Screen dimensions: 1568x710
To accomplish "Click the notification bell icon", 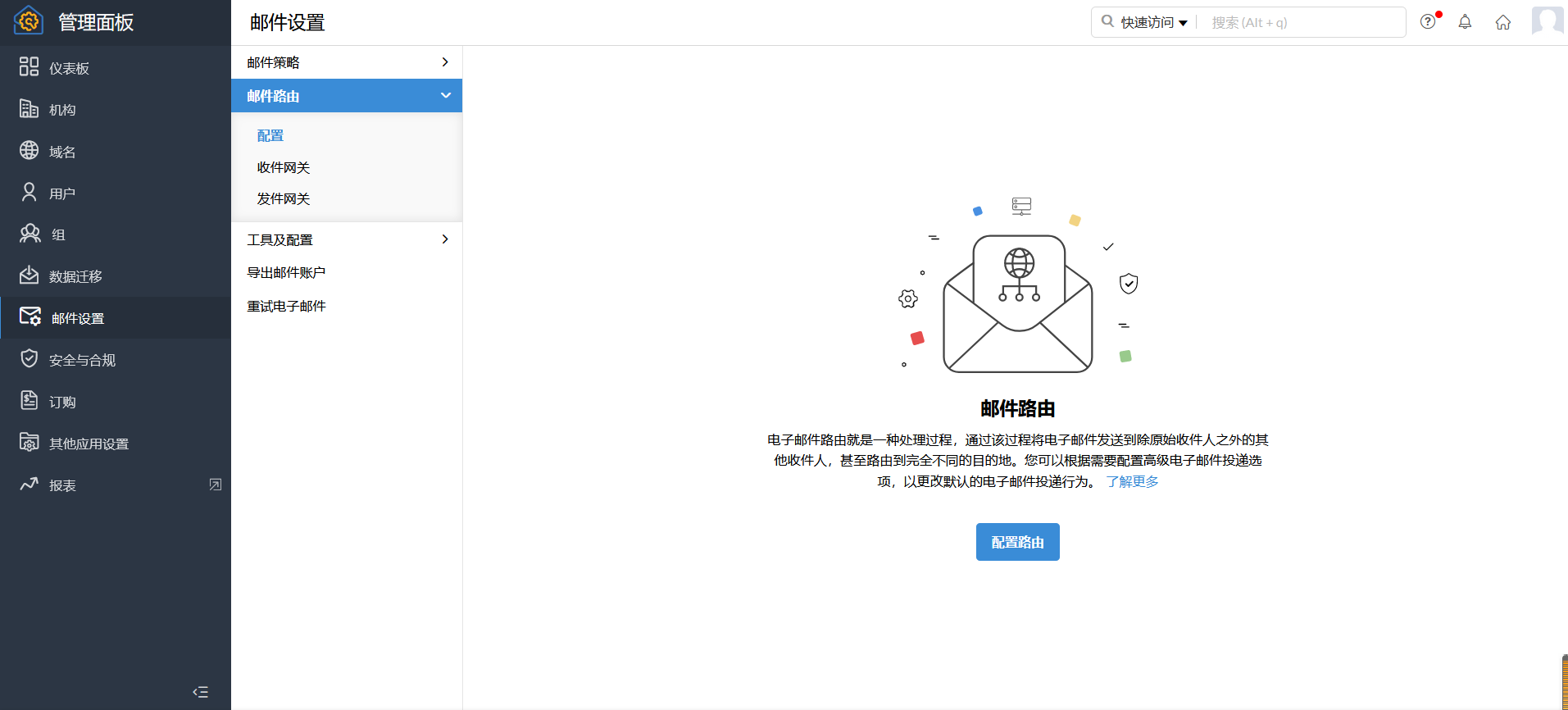I will pos(1465,22).
